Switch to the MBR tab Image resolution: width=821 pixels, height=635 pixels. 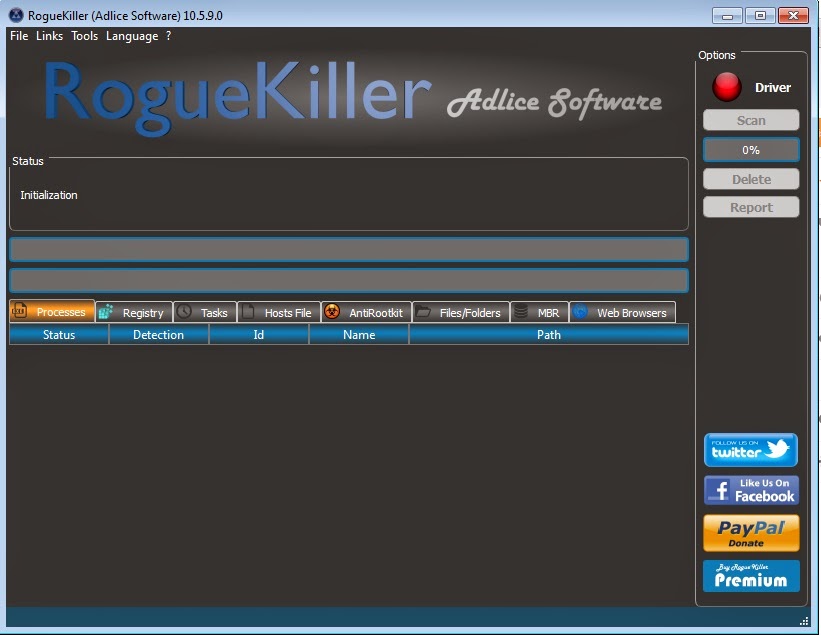pyautogui.click(x=539, y=313)
